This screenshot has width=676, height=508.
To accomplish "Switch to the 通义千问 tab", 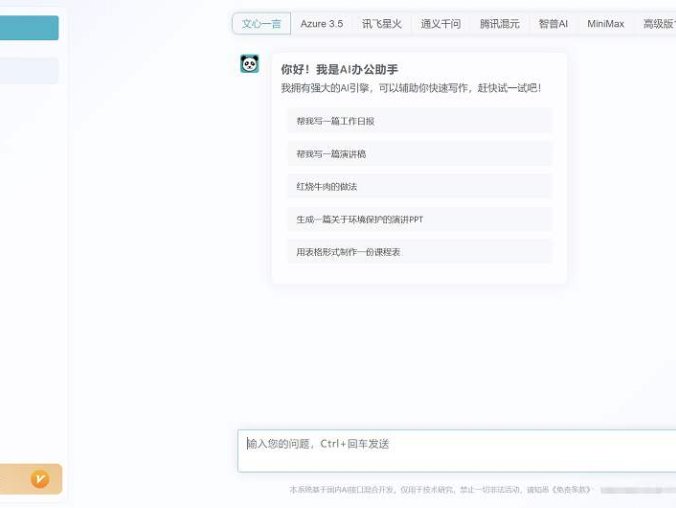I will [x=441, y=24].
